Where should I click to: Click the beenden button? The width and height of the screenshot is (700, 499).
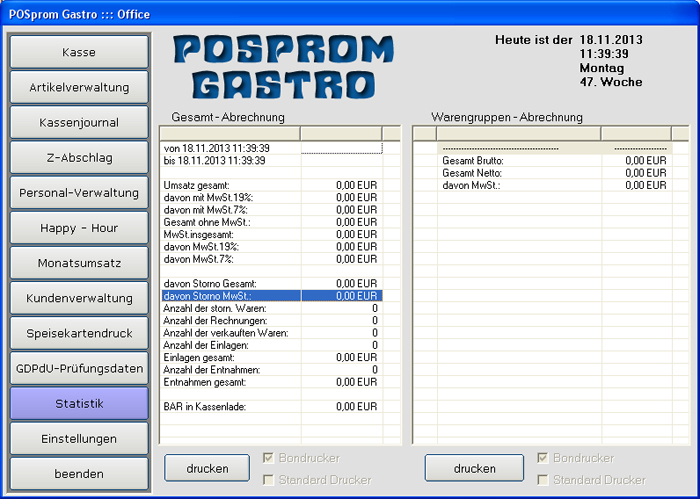(79, 474)
